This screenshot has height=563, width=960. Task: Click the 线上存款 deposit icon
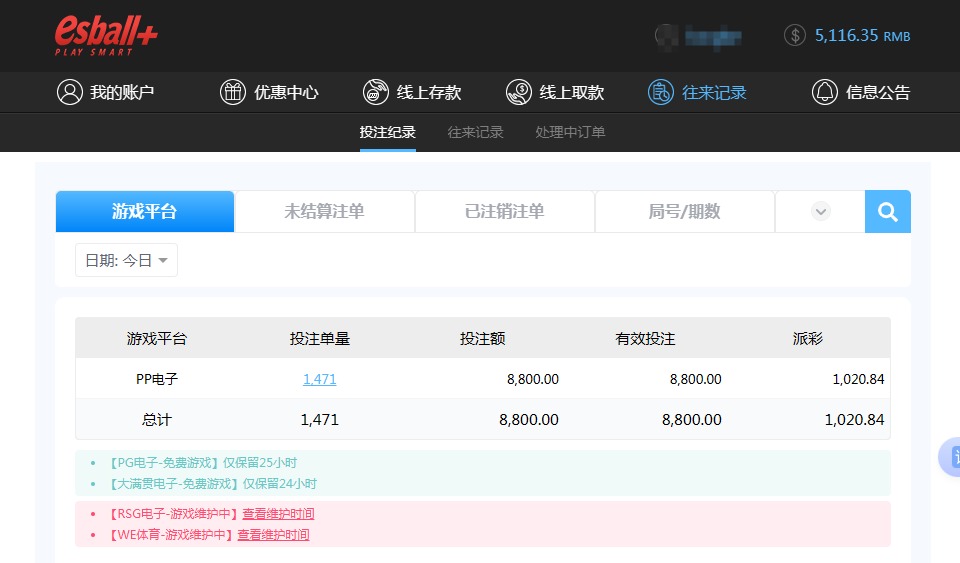(375, 92)
